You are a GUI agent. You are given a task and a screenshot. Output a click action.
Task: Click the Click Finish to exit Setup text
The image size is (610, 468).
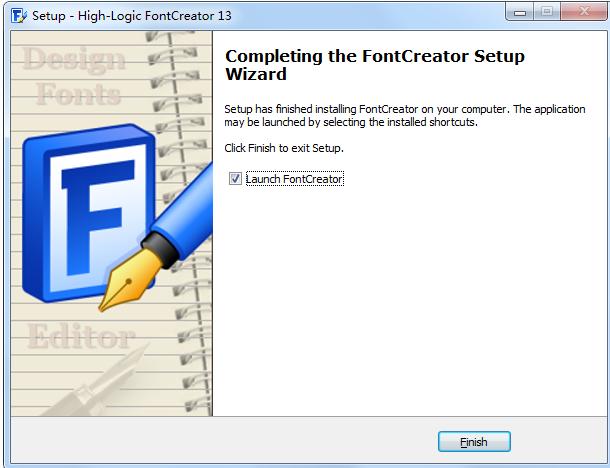click(x=284, y=148)
